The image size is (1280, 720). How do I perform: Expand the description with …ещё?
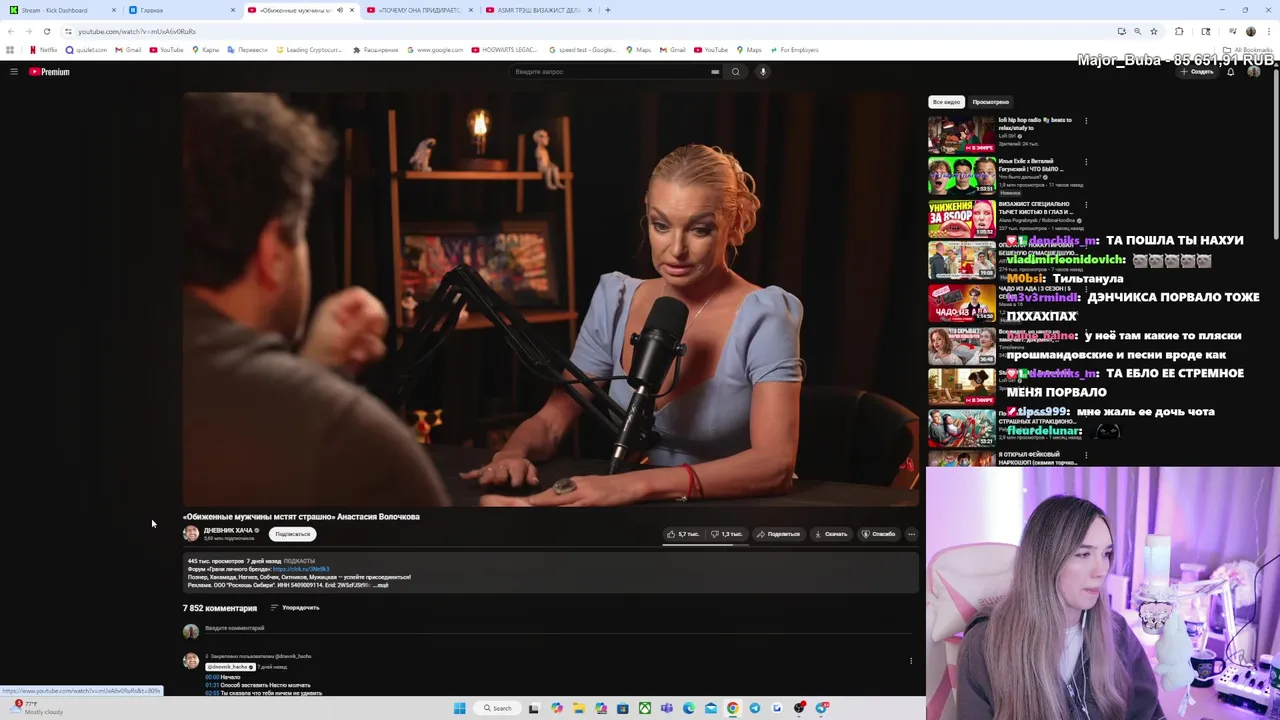click(x=381, y=585)
